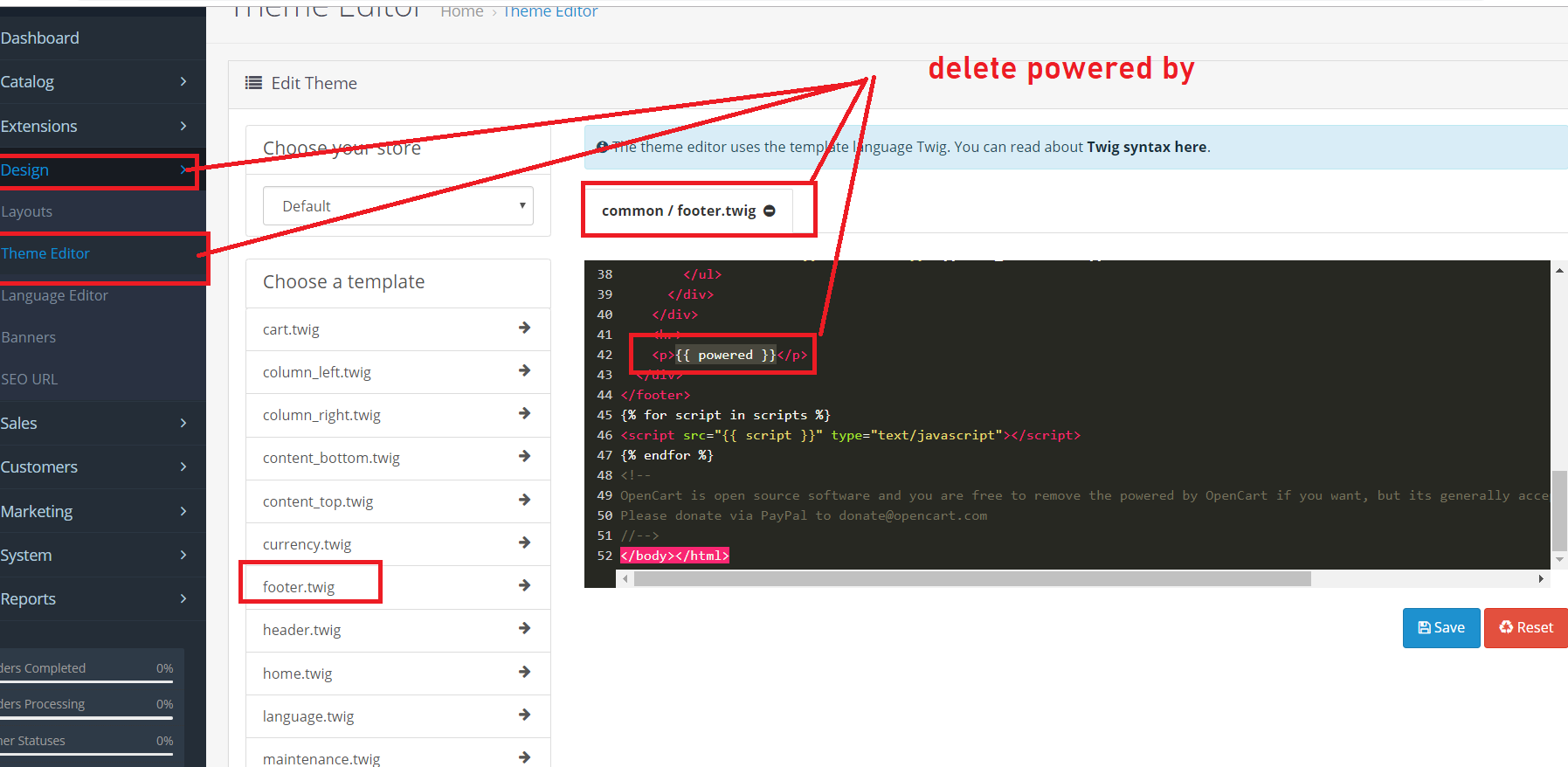The image size is (1568, 767).
Task: Click arrow icon beside content_bottom.twig
Action: point(524,456)
